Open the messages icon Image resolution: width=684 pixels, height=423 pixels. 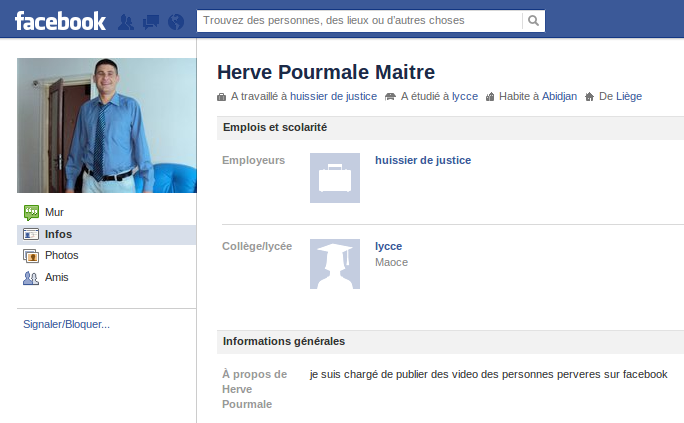151,21
